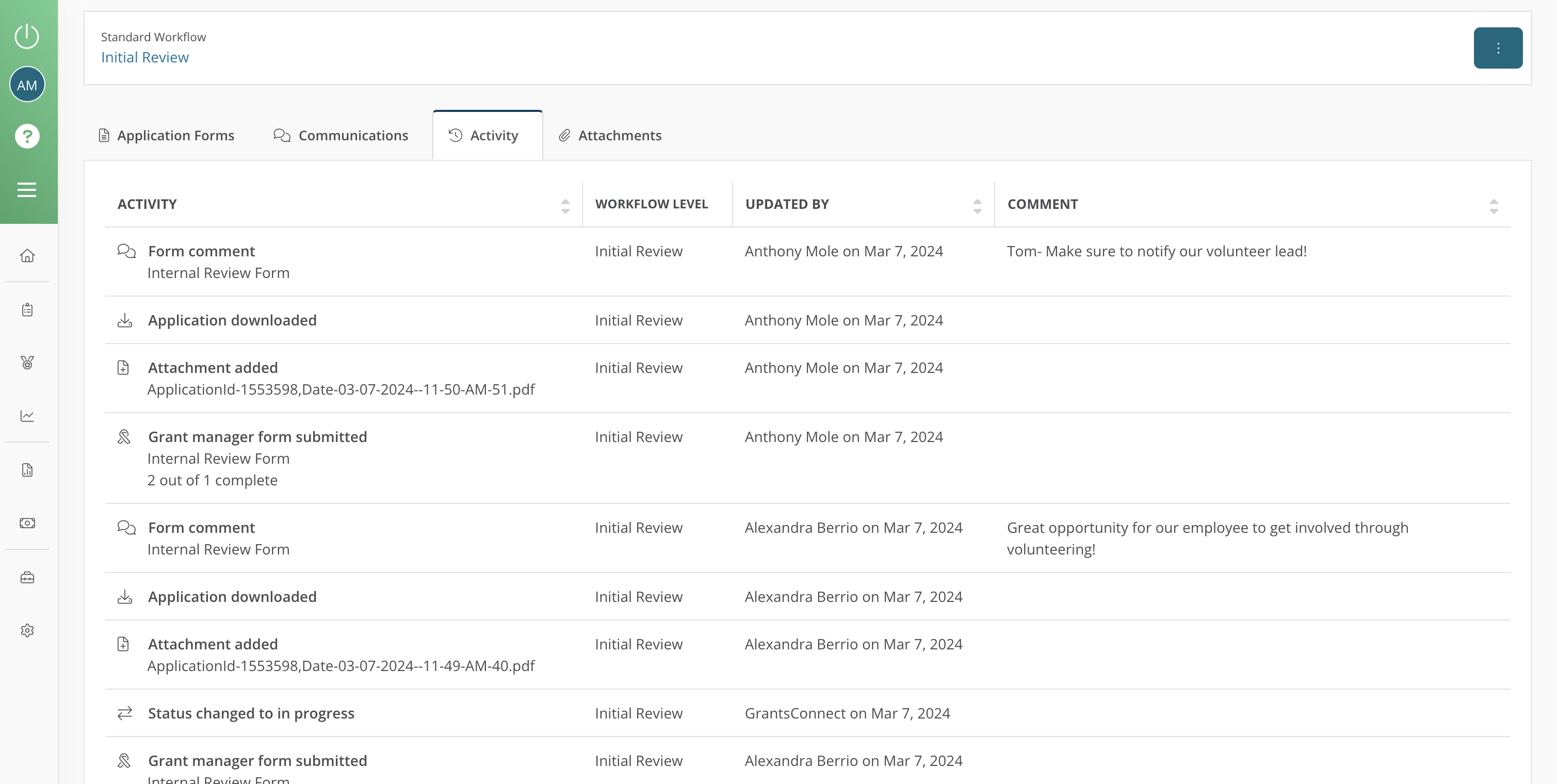Select the home icon in the sidebar
Image resolution: width=1557 pixels, height=784 pixels.
tap(27, 256)
